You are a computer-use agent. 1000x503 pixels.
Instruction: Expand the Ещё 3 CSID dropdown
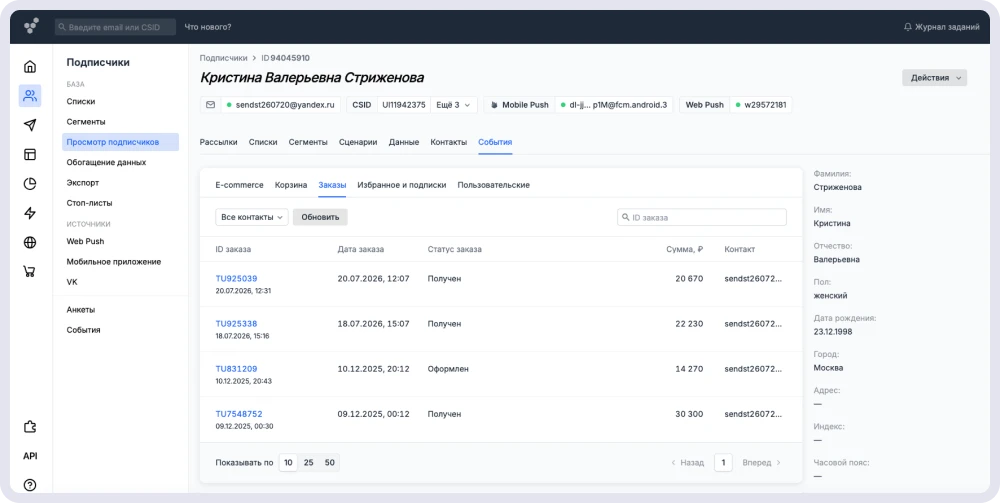click(453, 105)
